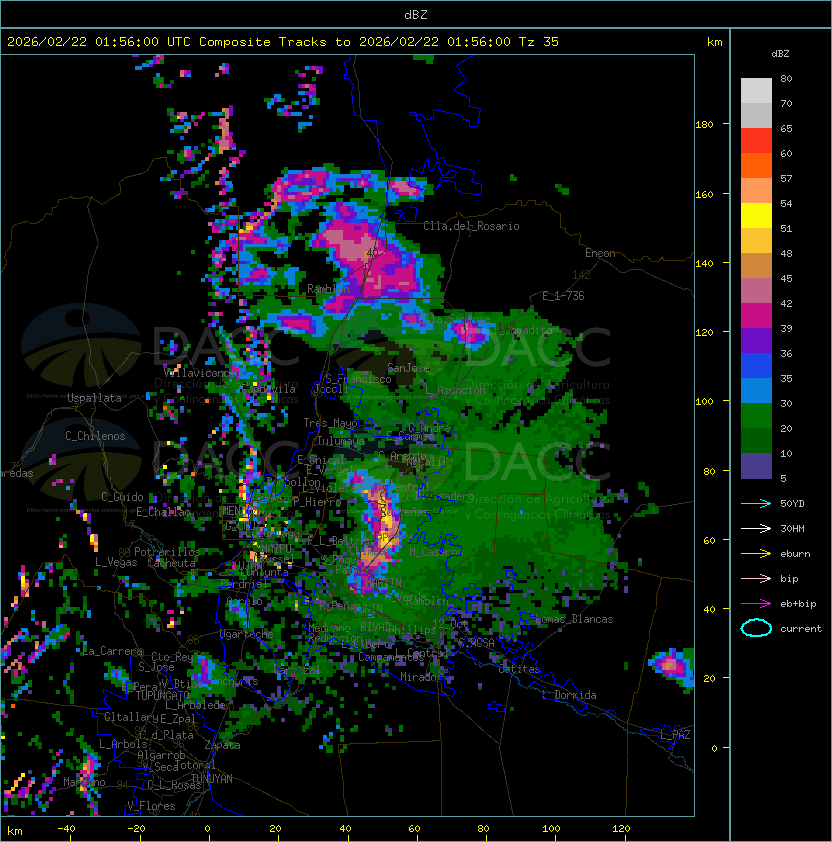Image resolution: width=832 pixels, height=842 pixels.
Task: Click the 'current' legend label
Action: coord(801,629)
